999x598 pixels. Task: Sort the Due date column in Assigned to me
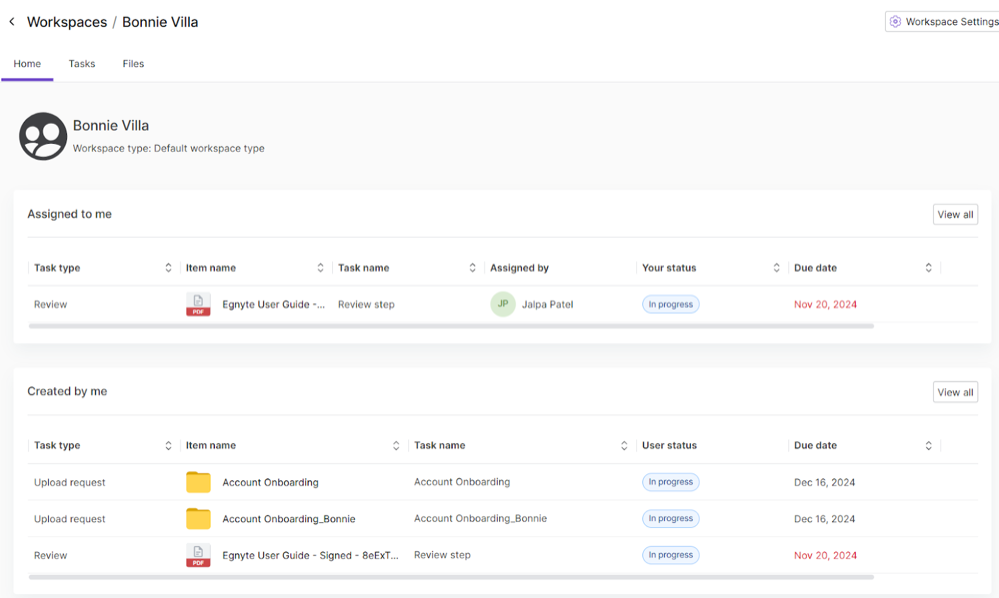(928, 267)
